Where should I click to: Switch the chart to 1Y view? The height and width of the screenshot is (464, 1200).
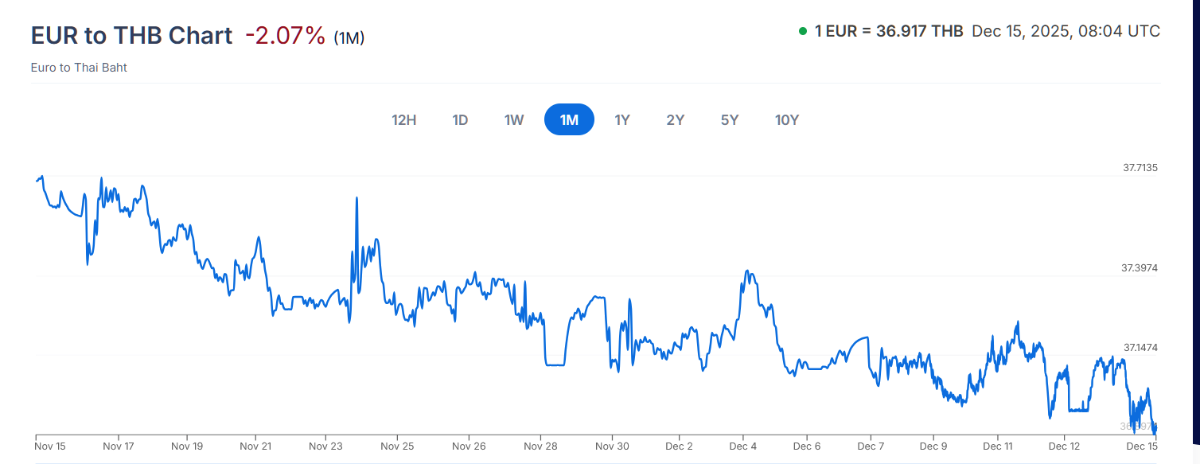coord(622,120)
